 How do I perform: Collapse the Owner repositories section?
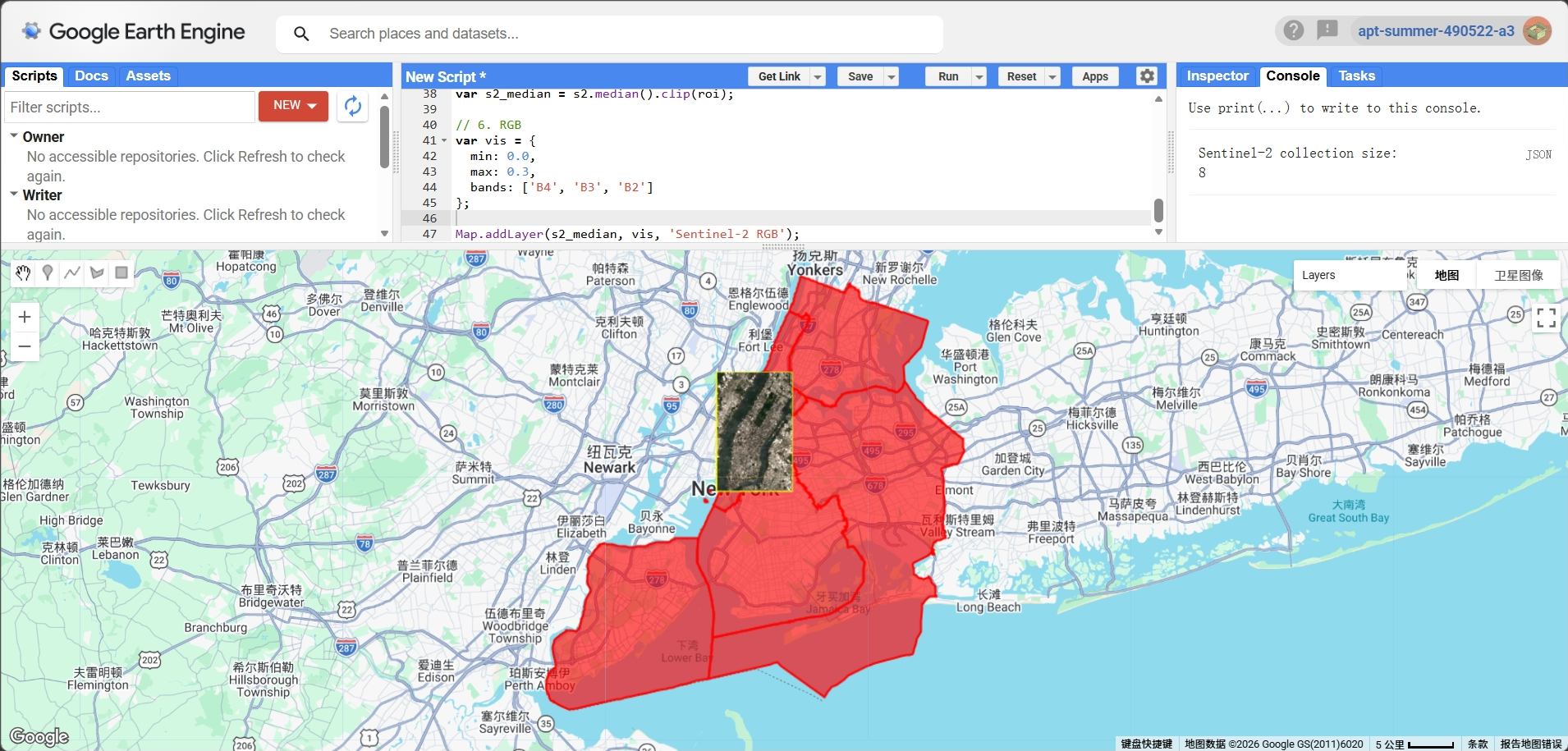(x=14, y=136)
